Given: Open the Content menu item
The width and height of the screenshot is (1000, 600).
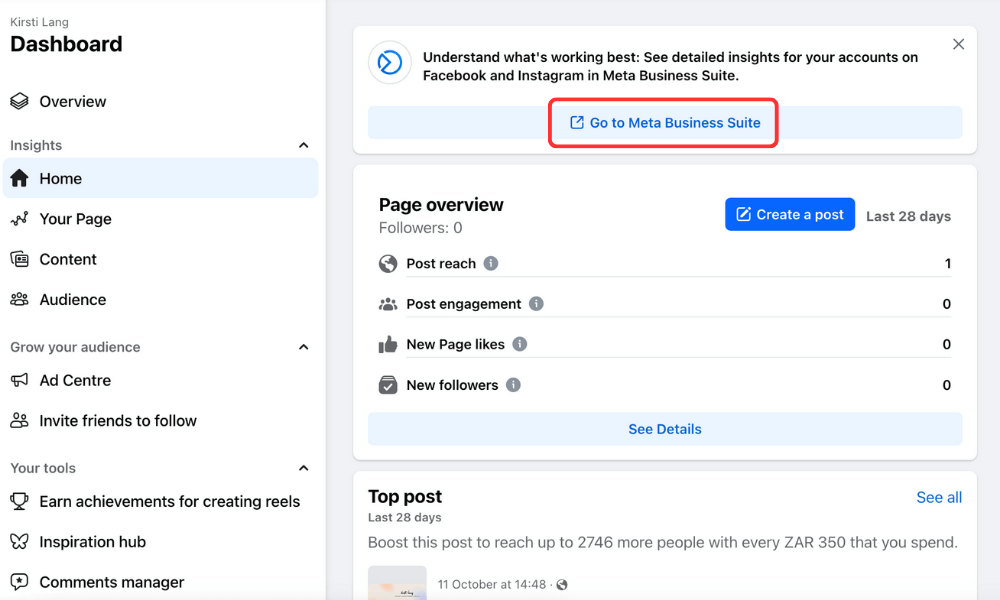Looking at the screenshot, I should pos(66,259).
